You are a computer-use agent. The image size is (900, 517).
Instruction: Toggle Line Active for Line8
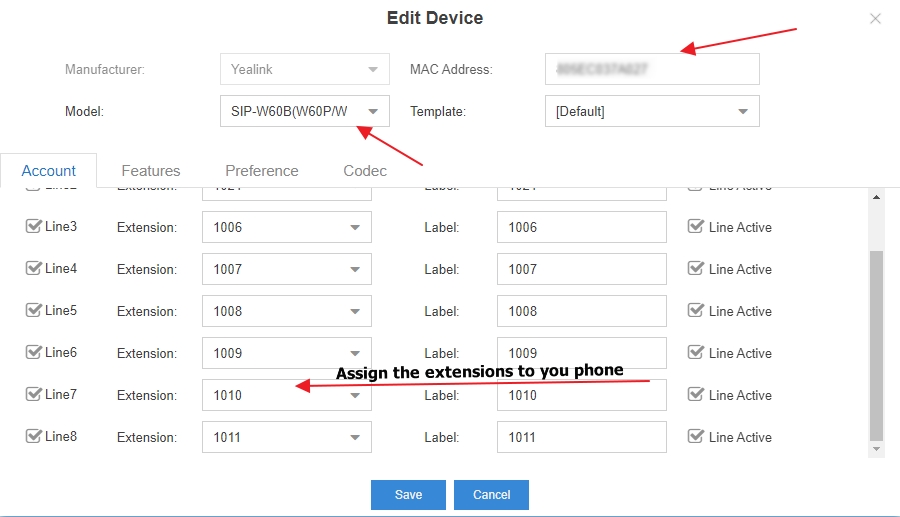[696, 437]
